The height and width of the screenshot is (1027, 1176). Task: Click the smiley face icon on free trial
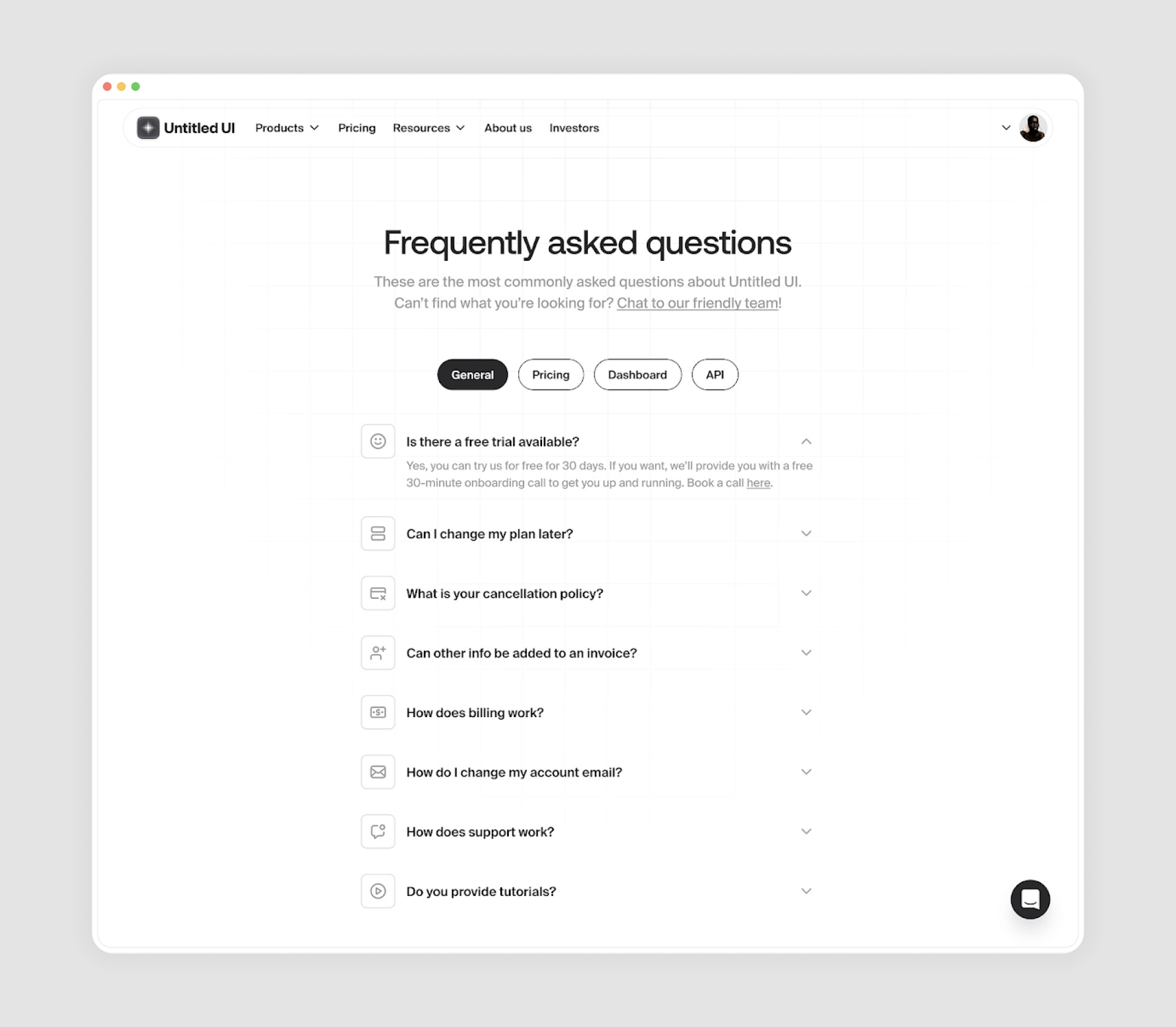378,441
